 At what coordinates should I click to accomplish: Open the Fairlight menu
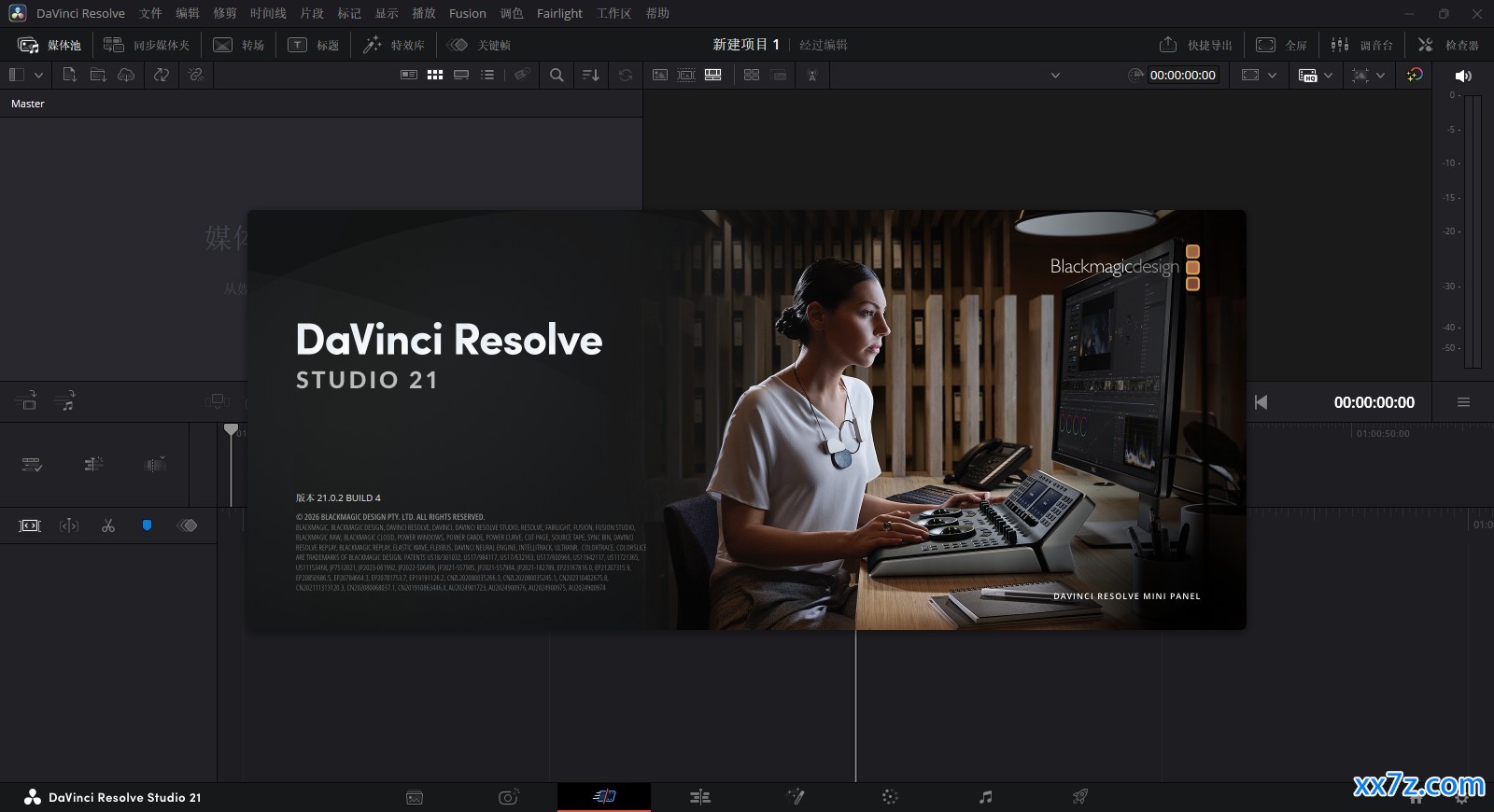click(559, 13)
